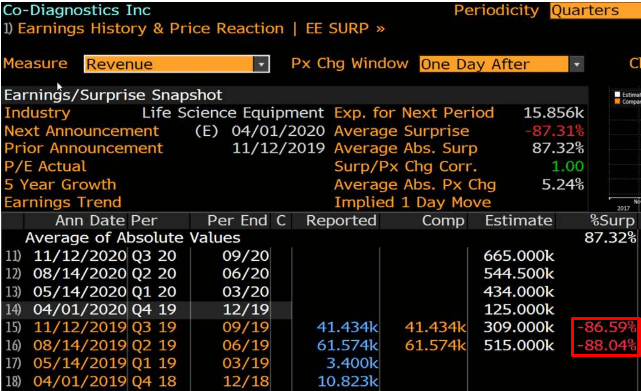Click the -86.59% surprise value
Viewport: 641px width, 391px height.
point(607,327)
